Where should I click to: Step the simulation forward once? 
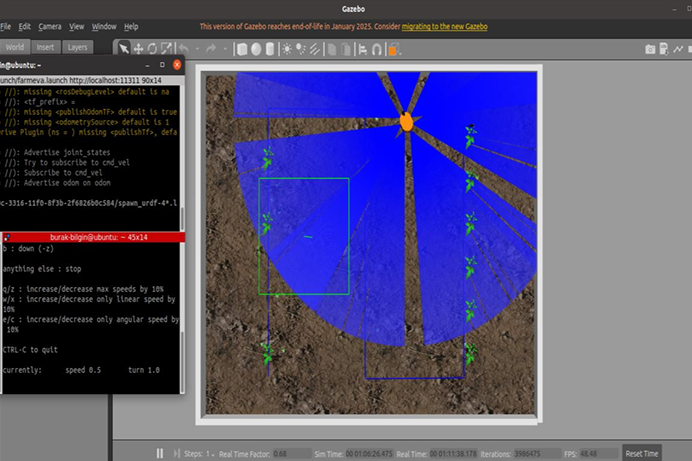coord(176,453)
